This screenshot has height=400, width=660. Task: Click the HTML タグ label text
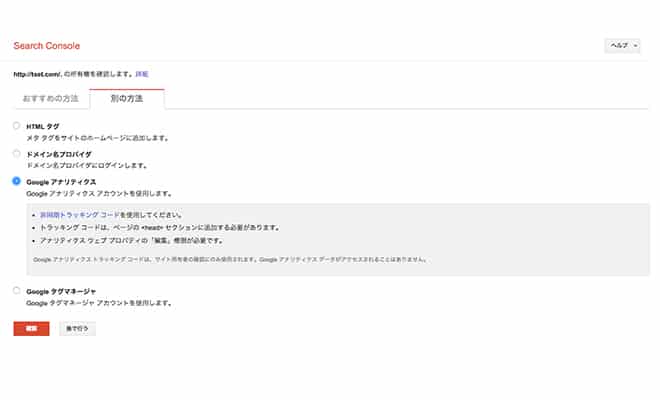(43, 126)
